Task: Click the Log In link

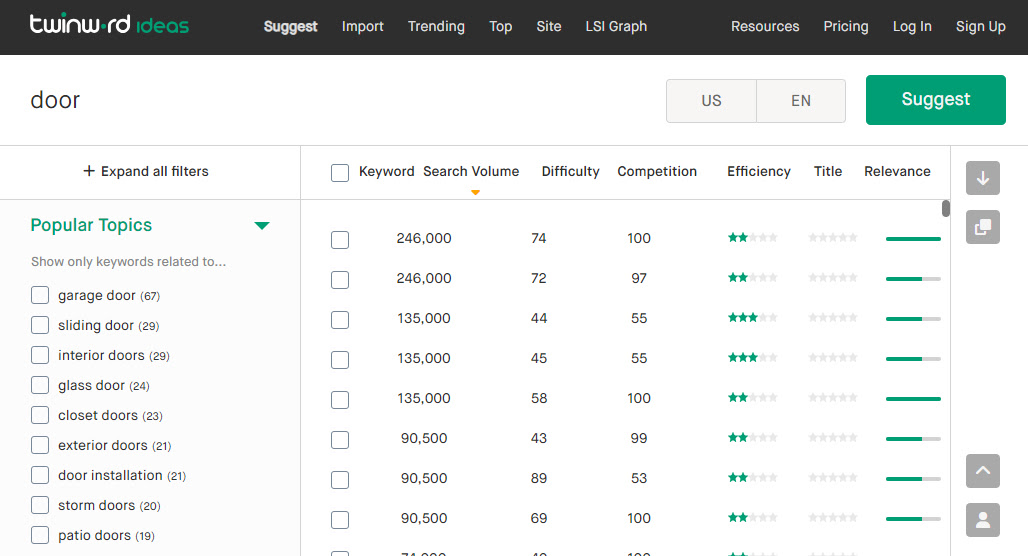Action: point(912,26)
